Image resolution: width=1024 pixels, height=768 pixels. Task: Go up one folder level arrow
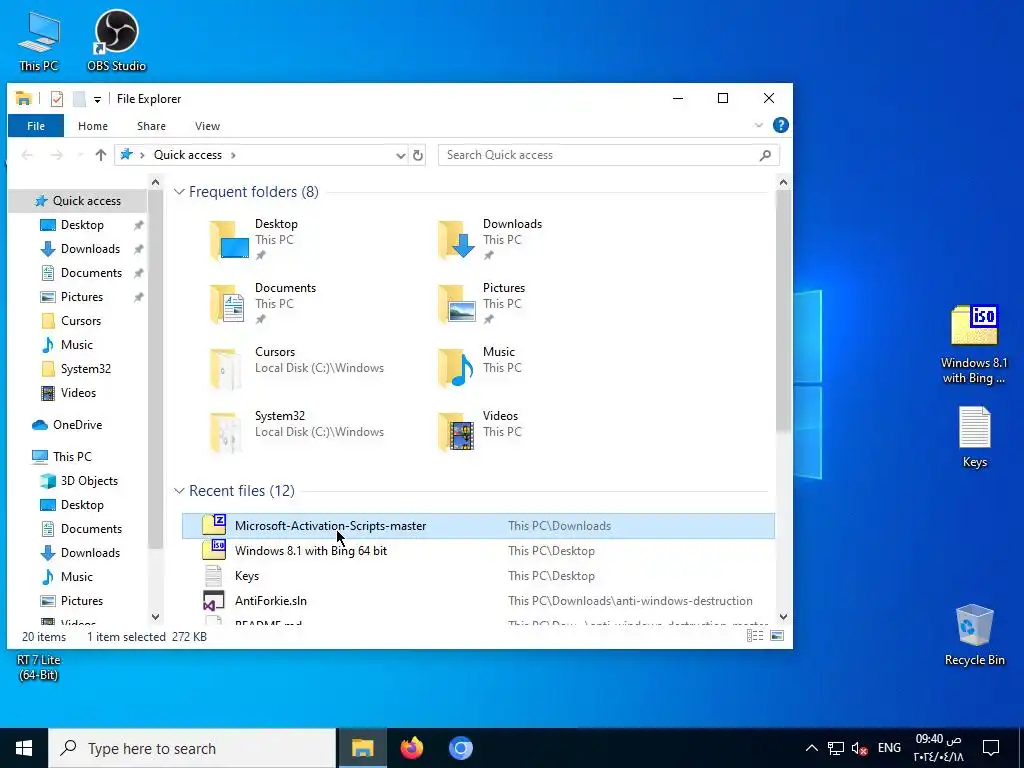[101, 155]
